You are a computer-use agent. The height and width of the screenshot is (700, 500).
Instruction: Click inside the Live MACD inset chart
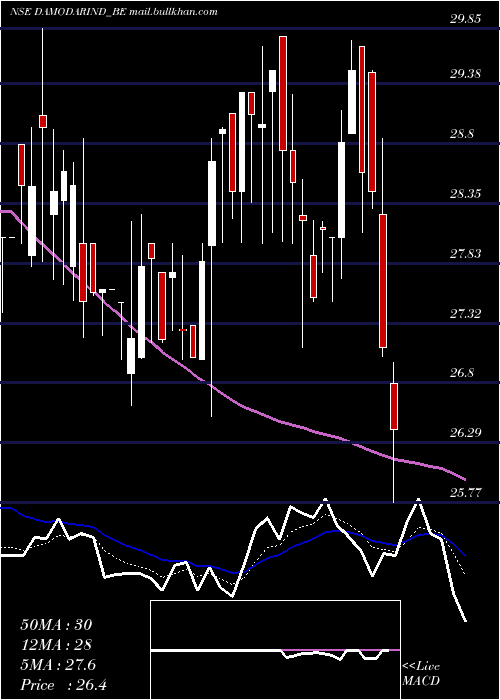click(275, 650)
